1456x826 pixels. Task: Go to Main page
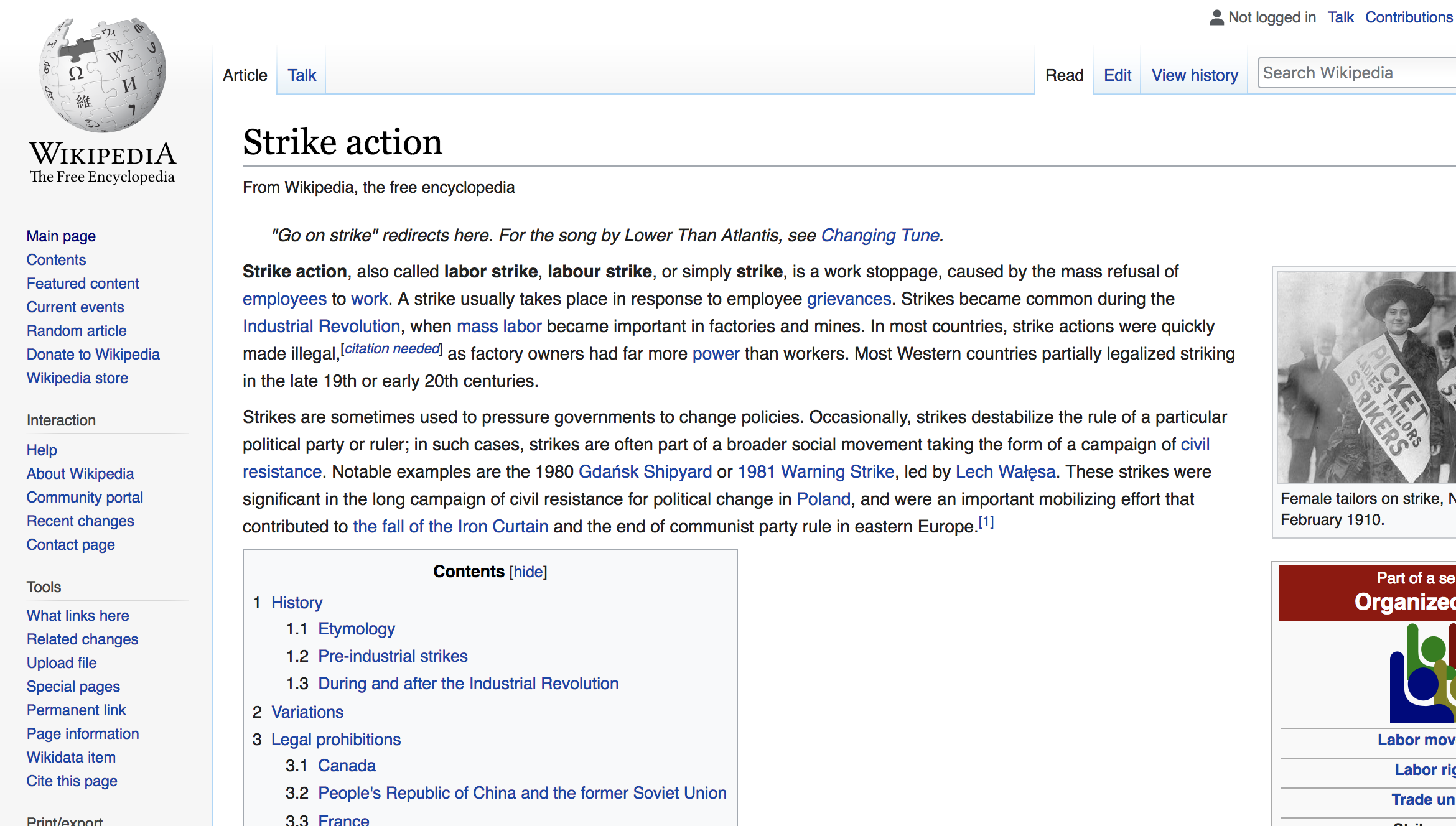(61, 236)
